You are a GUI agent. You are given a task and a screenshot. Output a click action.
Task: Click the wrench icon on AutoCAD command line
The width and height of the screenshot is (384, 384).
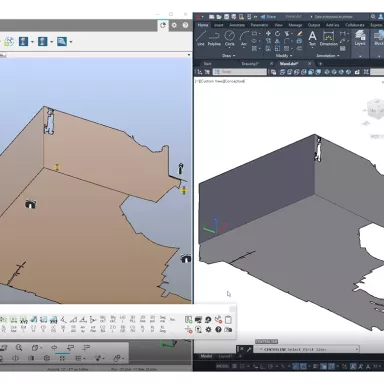[x=249, y=349]
